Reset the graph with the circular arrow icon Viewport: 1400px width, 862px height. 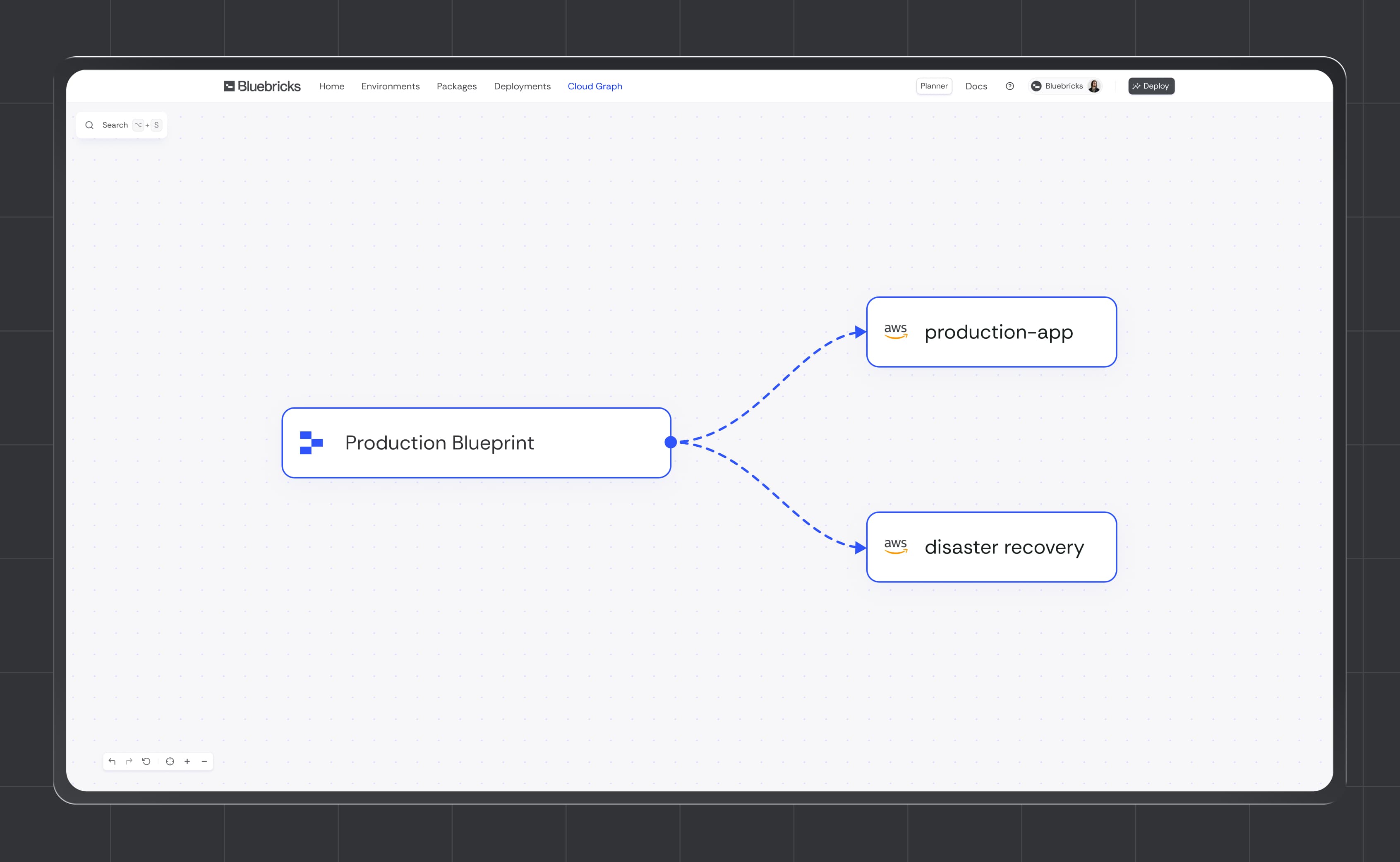146,761
